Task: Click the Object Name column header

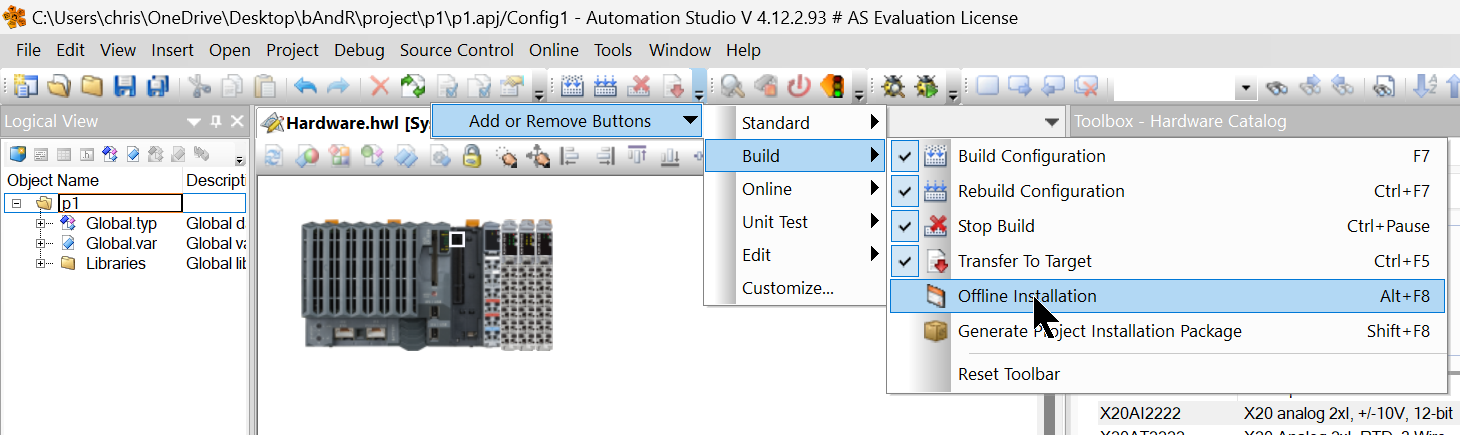Action: click(93, 180)
